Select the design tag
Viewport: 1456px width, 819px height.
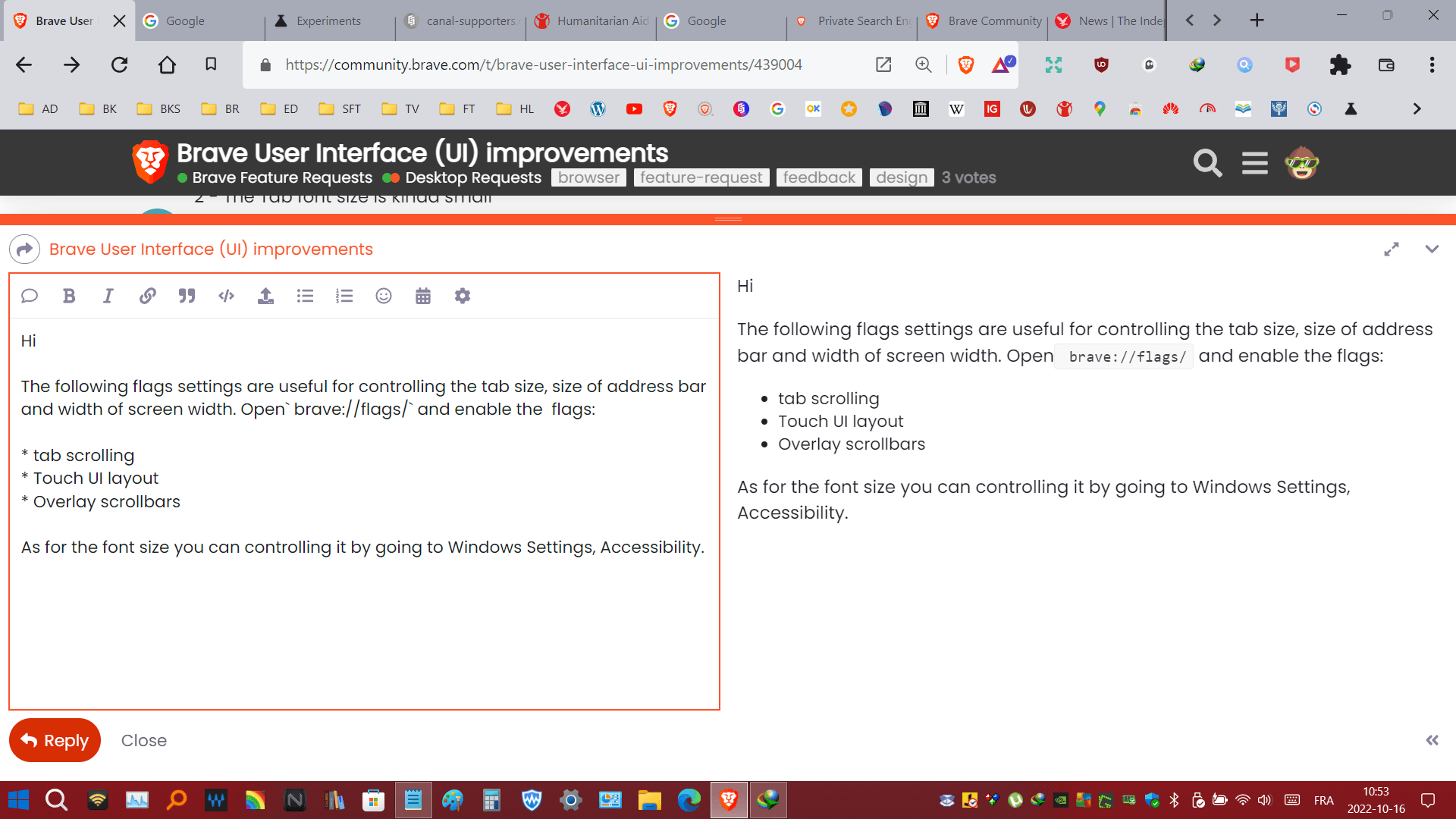point(902,177)
